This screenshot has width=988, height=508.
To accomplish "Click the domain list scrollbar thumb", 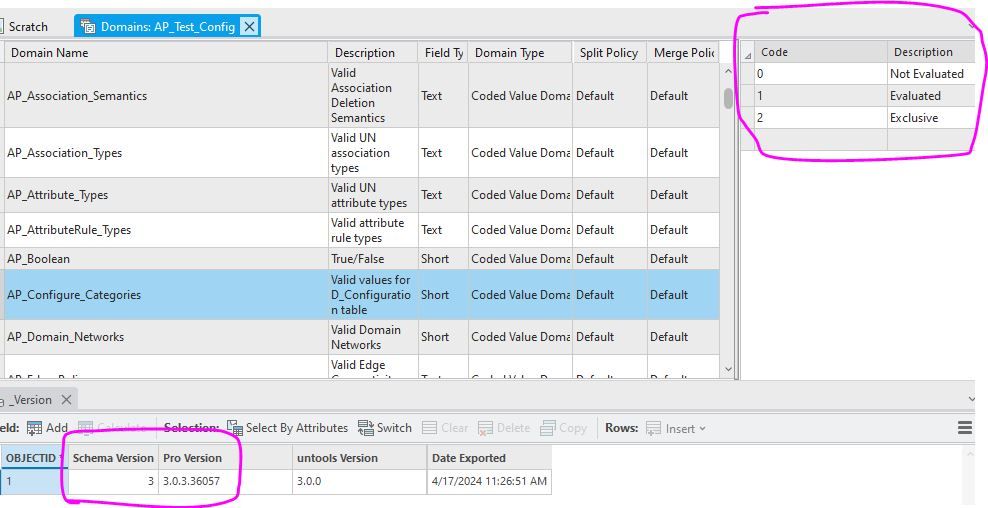I will pyautogui.click(x=728, y=98).
